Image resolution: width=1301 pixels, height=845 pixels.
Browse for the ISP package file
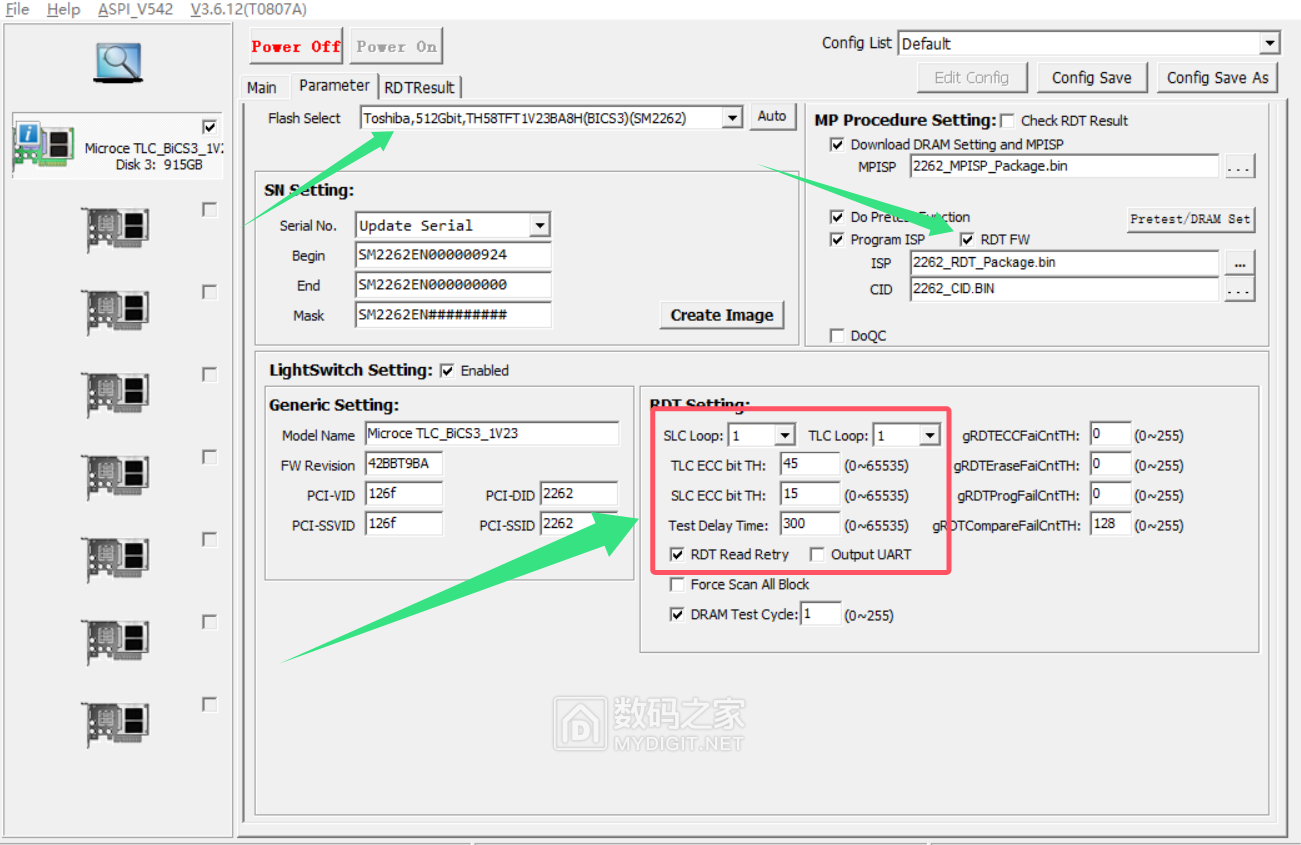tap(1239, 263)
